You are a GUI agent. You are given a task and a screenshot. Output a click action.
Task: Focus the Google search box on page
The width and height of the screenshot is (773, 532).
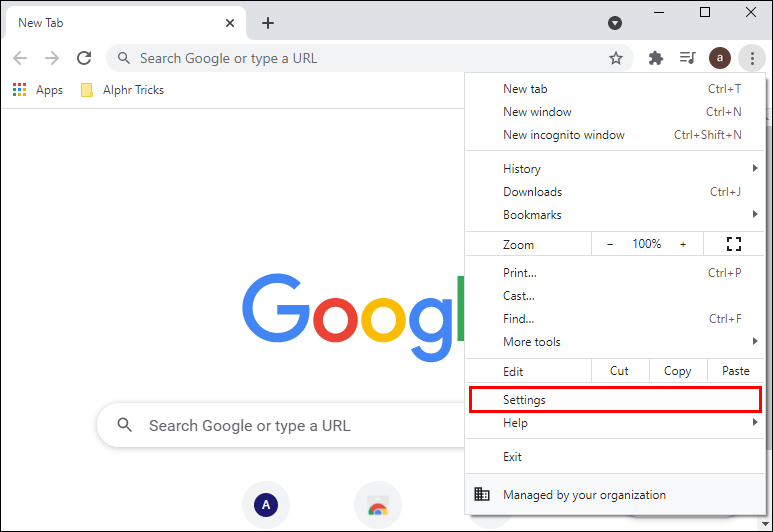(x=281, y=425)
